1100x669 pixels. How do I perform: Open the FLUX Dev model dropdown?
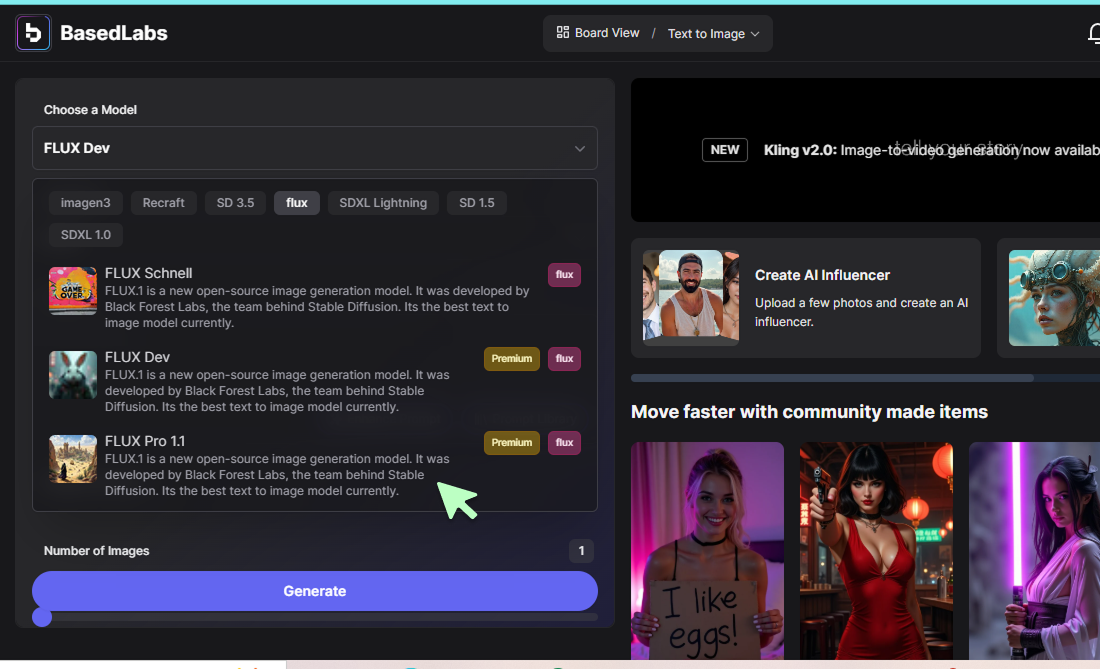pos(315,148)
